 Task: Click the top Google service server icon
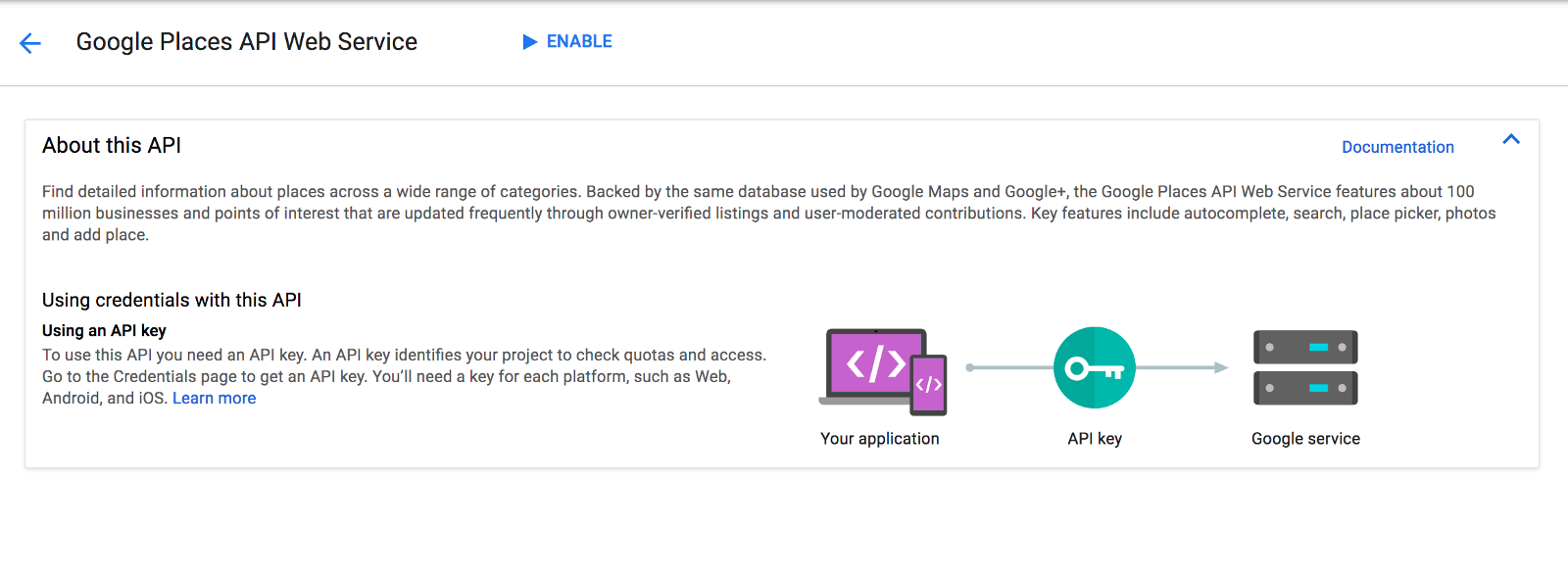[x=1305, y=348]
